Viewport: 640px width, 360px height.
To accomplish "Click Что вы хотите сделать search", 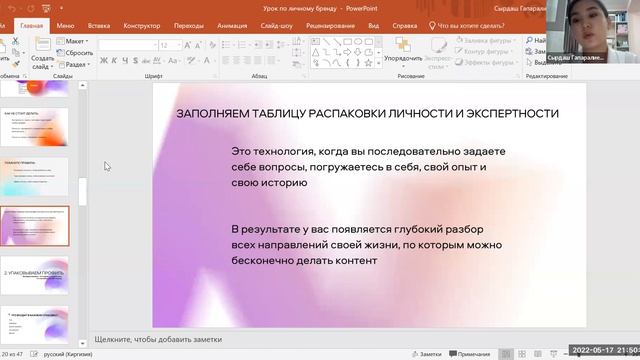I will (467, 26).
